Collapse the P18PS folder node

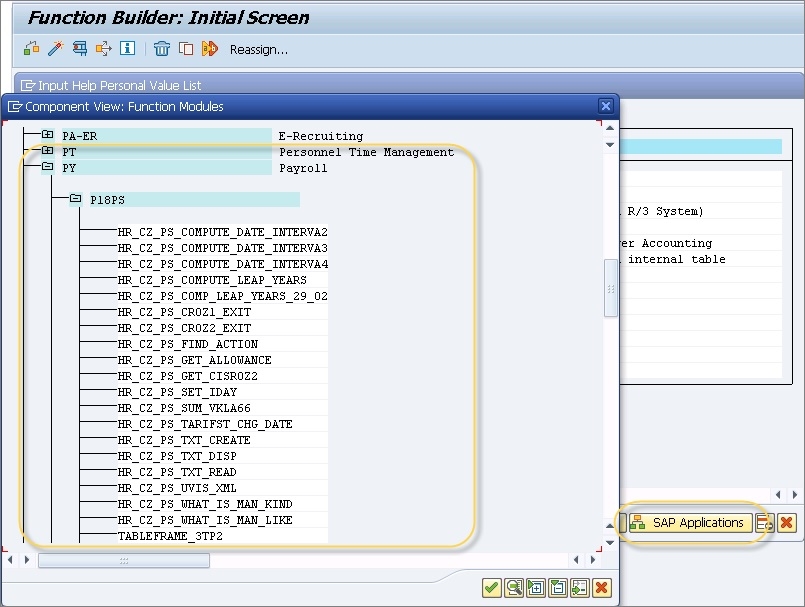[75, 199]
